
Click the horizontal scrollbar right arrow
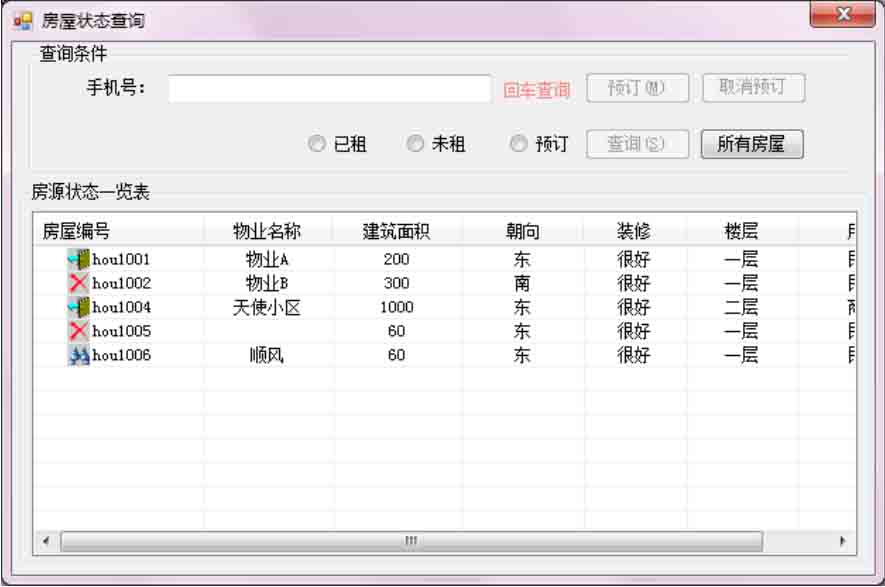tap(842, 541)
